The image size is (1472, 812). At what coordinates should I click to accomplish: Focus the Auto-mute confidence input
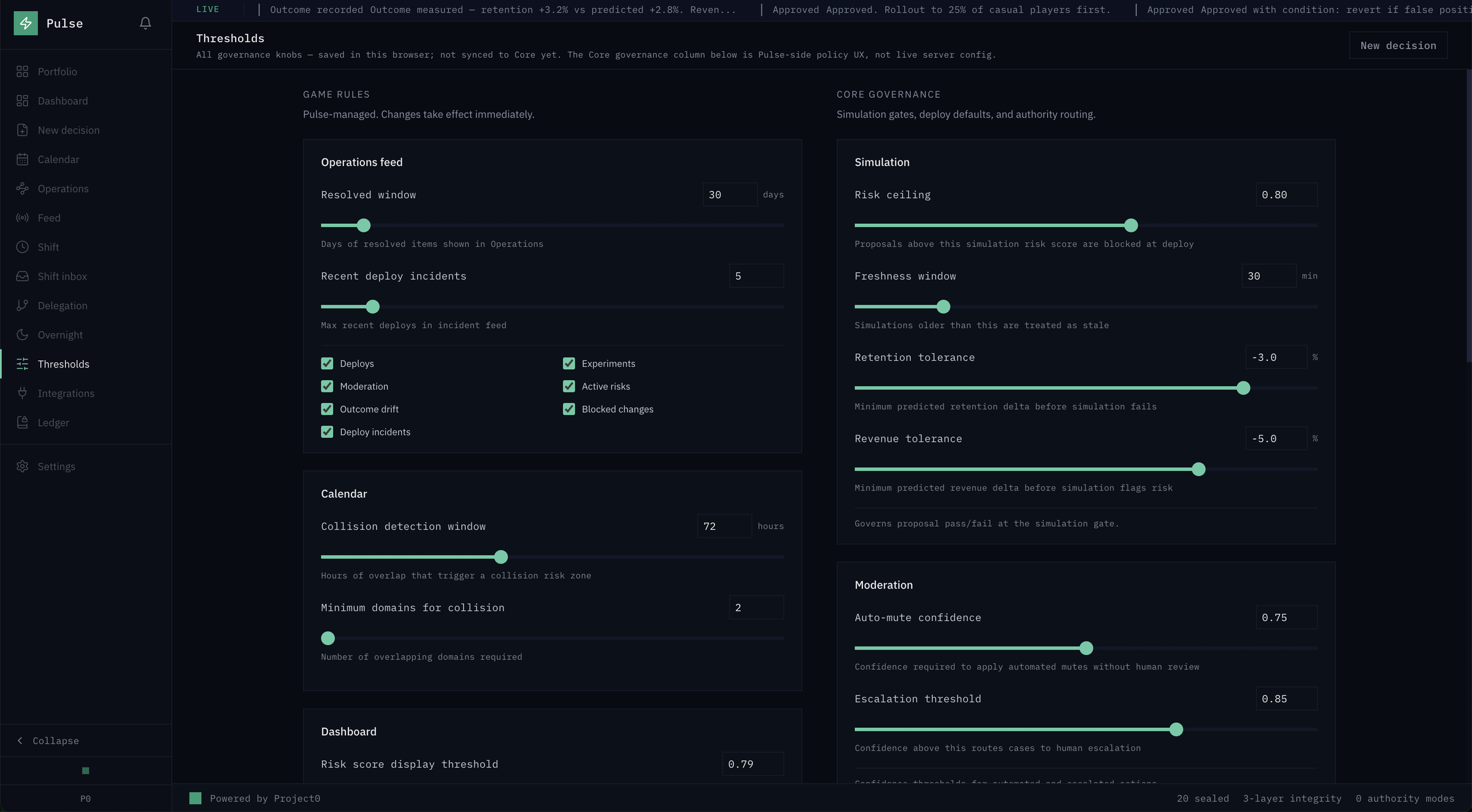coord(1286,618)
